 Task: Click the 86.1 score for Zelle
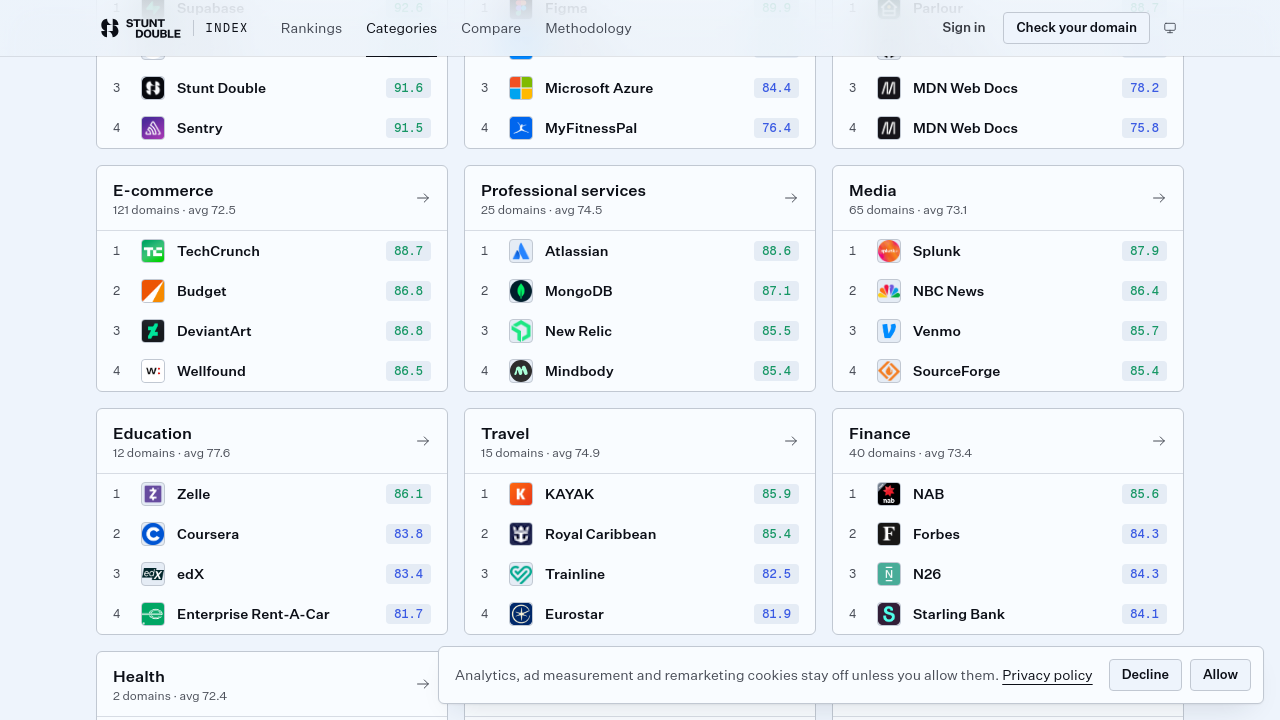coord(408,494)
